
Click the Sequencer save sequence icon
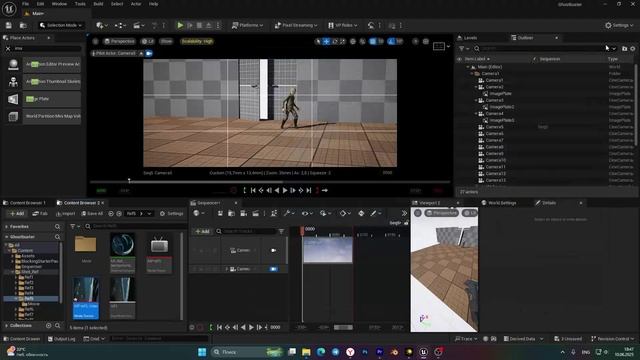point(220,213)
